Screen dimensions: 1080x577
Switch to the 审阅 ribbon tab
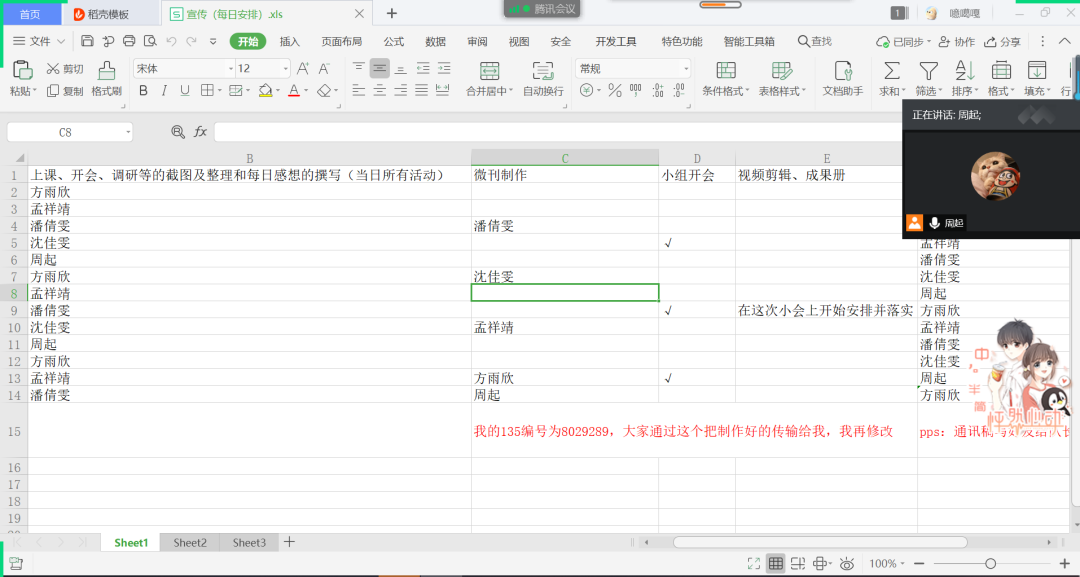pos(477,41)
